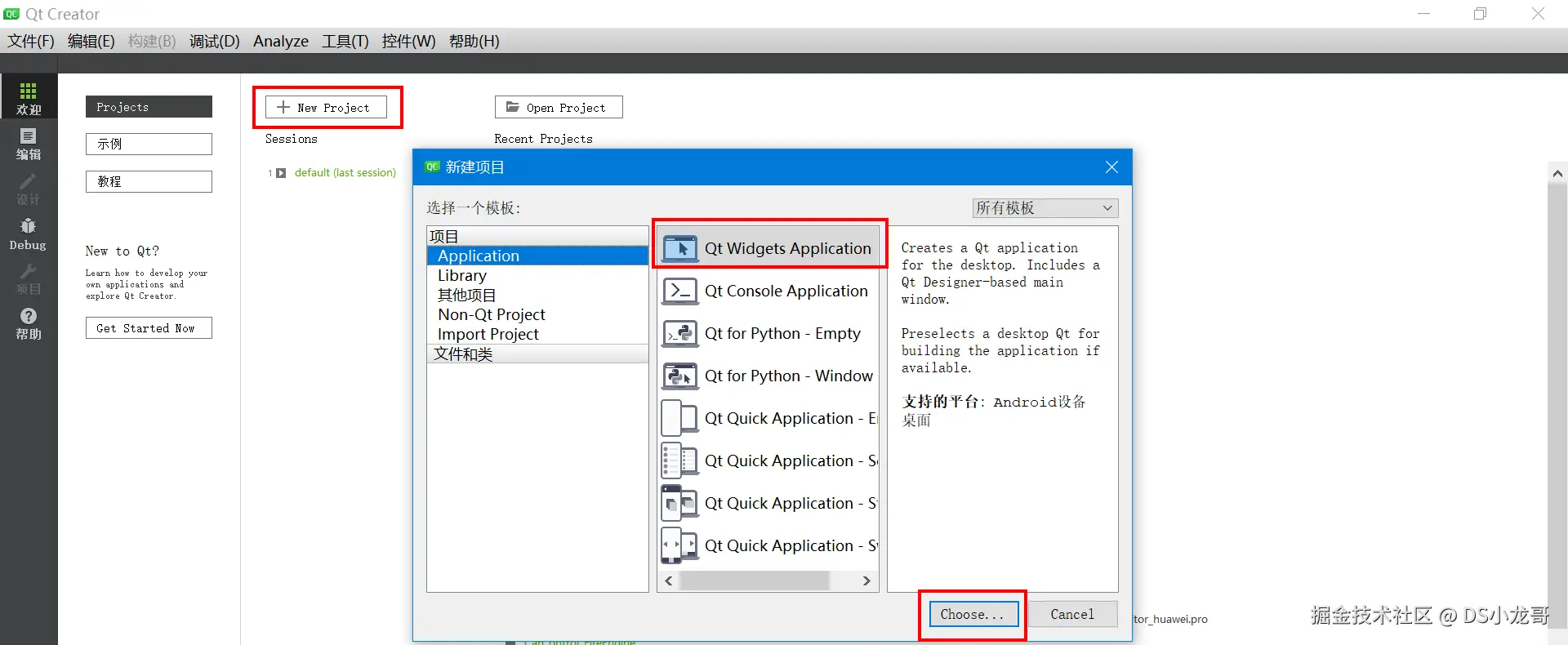Screen dimensions: 1568x645
Task: Switch to Debug mode icon
Action: pyautogui.click(x=29, y=234)
